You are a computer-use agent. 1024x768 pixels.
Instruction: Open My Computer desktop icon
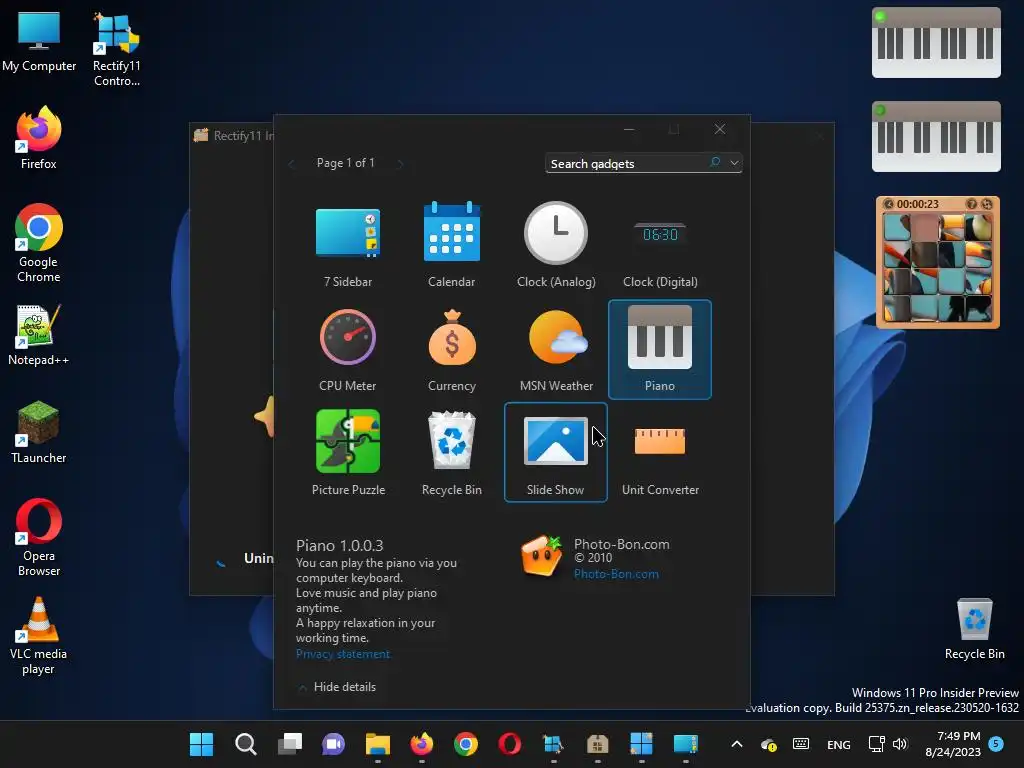coord(39,41)
